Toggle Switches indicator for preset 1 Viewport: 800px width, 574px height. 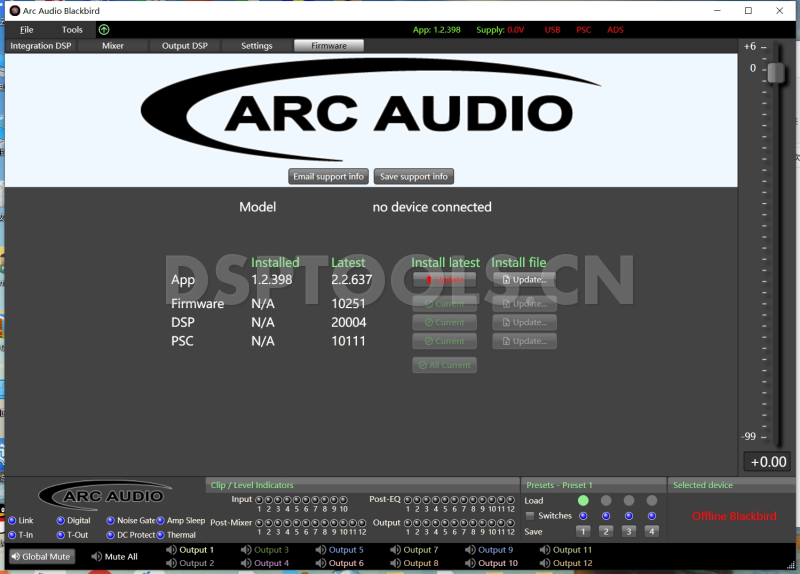tap(583, 516)
